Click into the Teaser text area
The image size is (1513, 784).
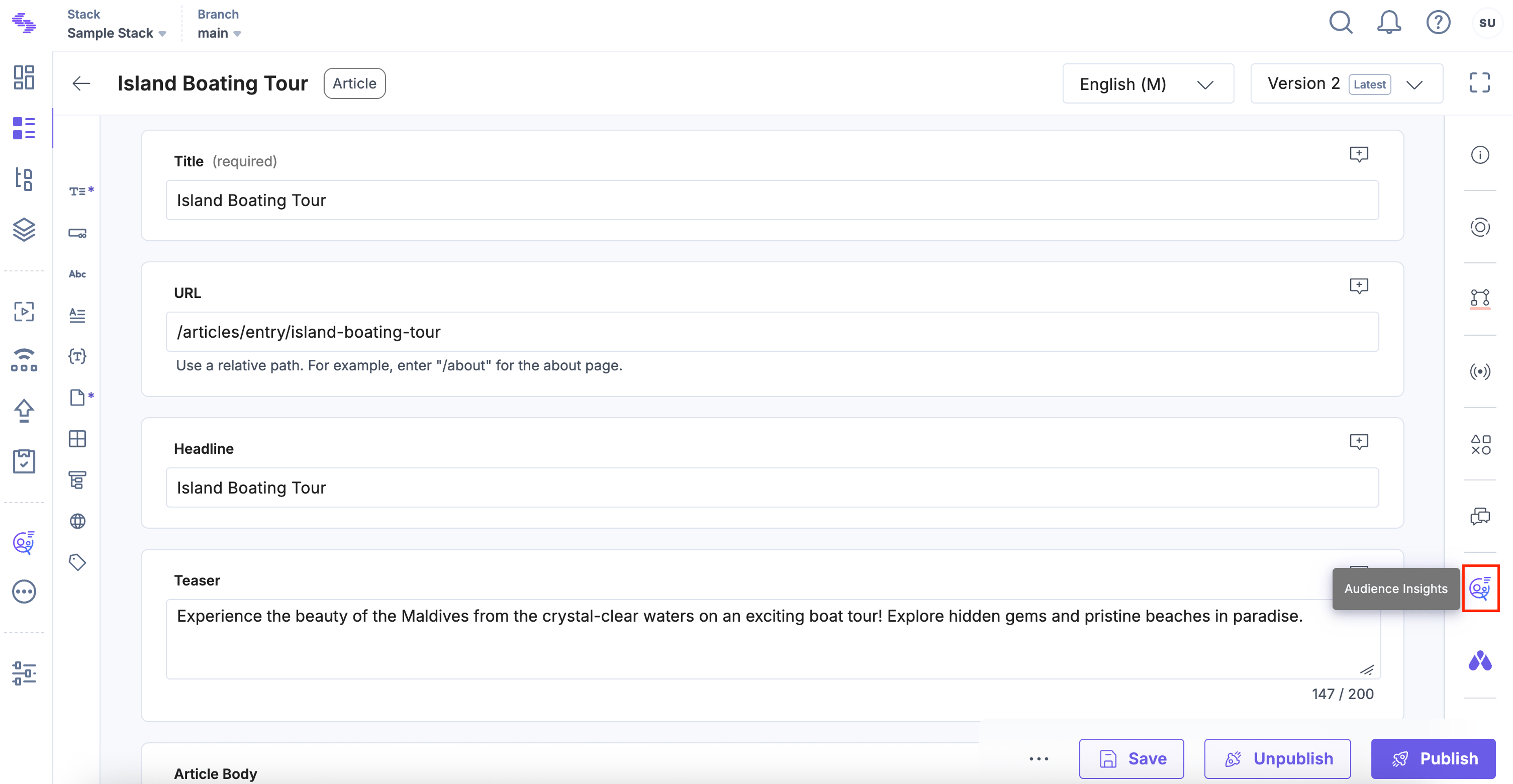pyautogui.click(x=772, y=639)
